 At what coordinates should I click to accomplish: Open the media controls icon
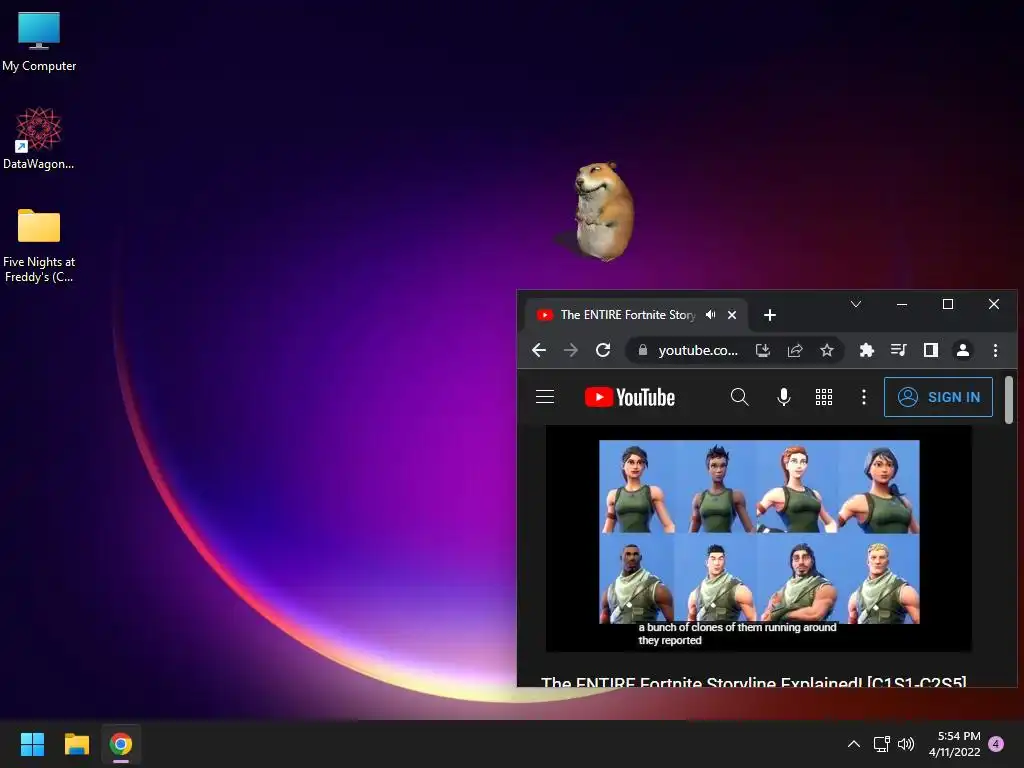tap(899, 351)
